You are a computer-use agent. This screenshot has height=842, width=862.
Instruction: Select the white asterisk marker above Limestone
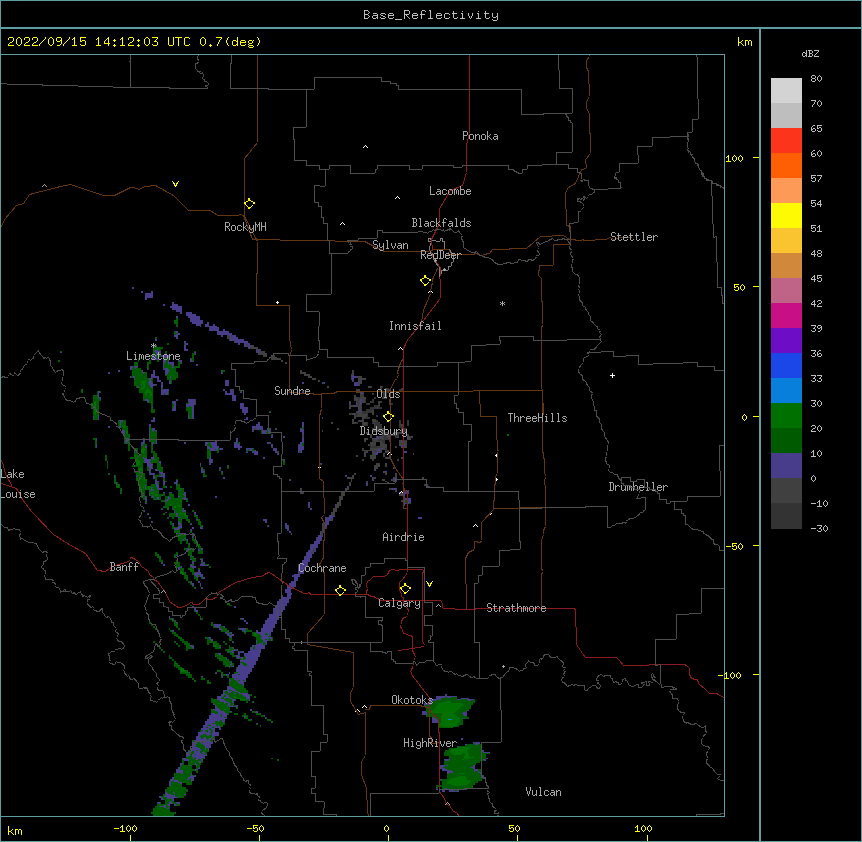pos(154,346)
